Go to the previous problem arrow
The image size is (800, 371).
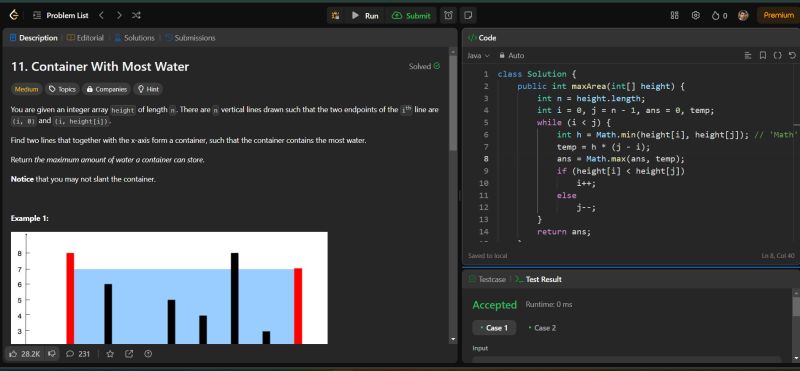click(102, 15)
